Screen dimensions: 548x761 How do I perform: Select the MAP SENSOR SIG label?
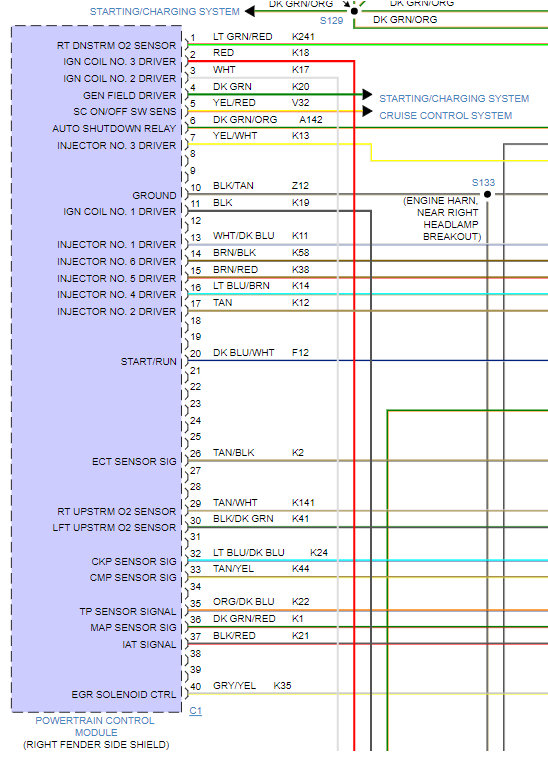(133, 628)
